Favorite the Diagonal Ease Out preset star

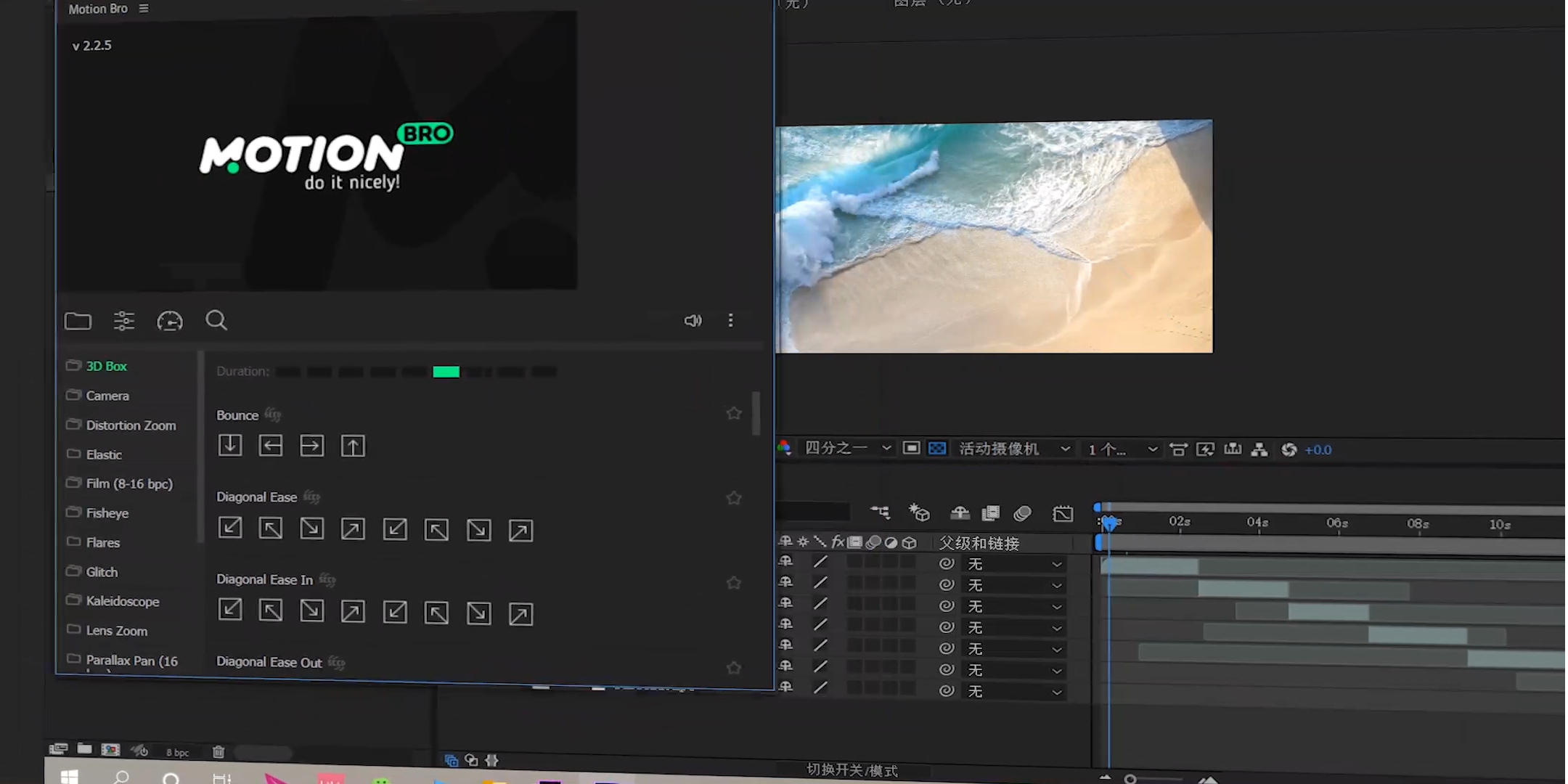[734, 668]
